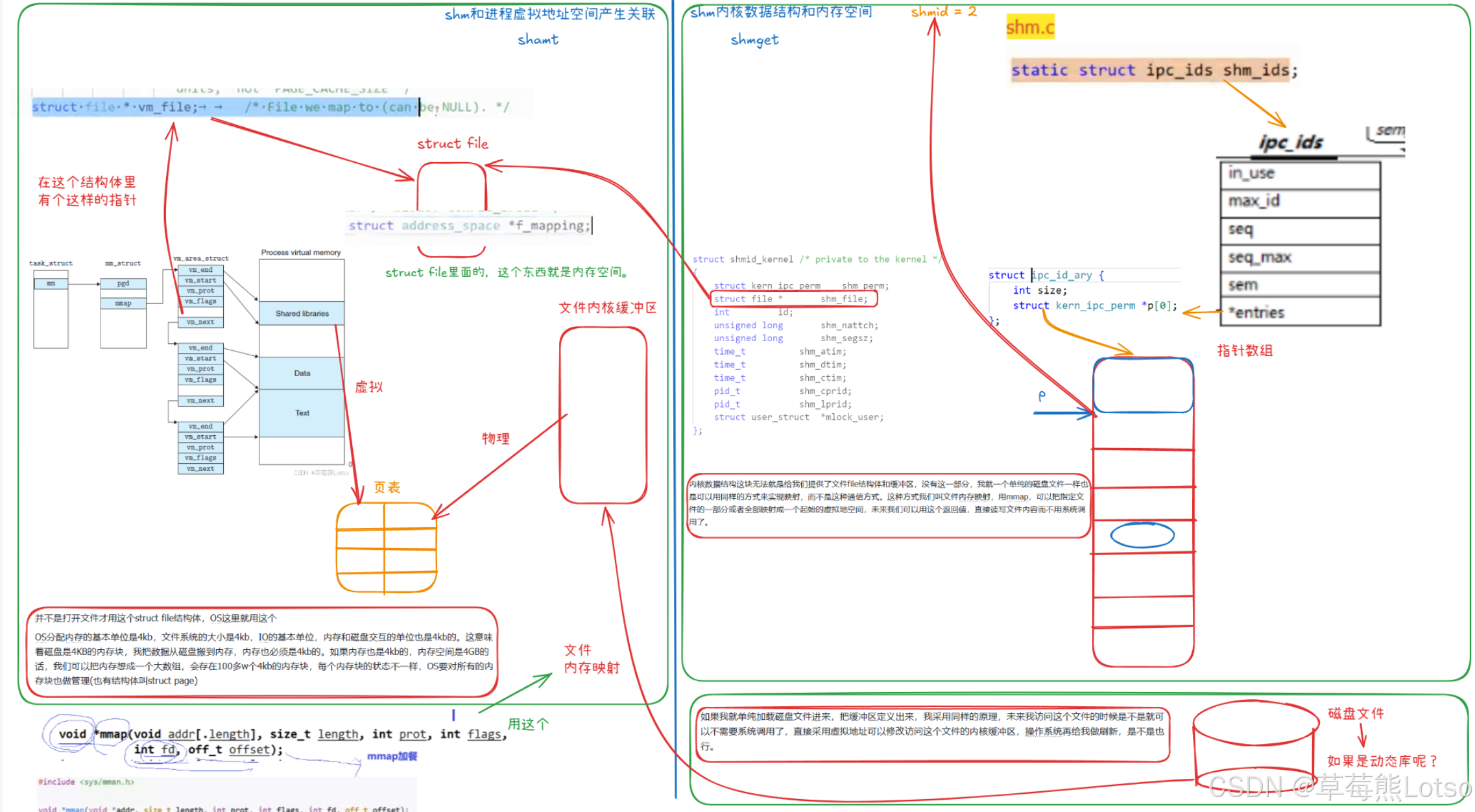
Task: Click the 'Data' segment block
Action: [x=302, y=373]
